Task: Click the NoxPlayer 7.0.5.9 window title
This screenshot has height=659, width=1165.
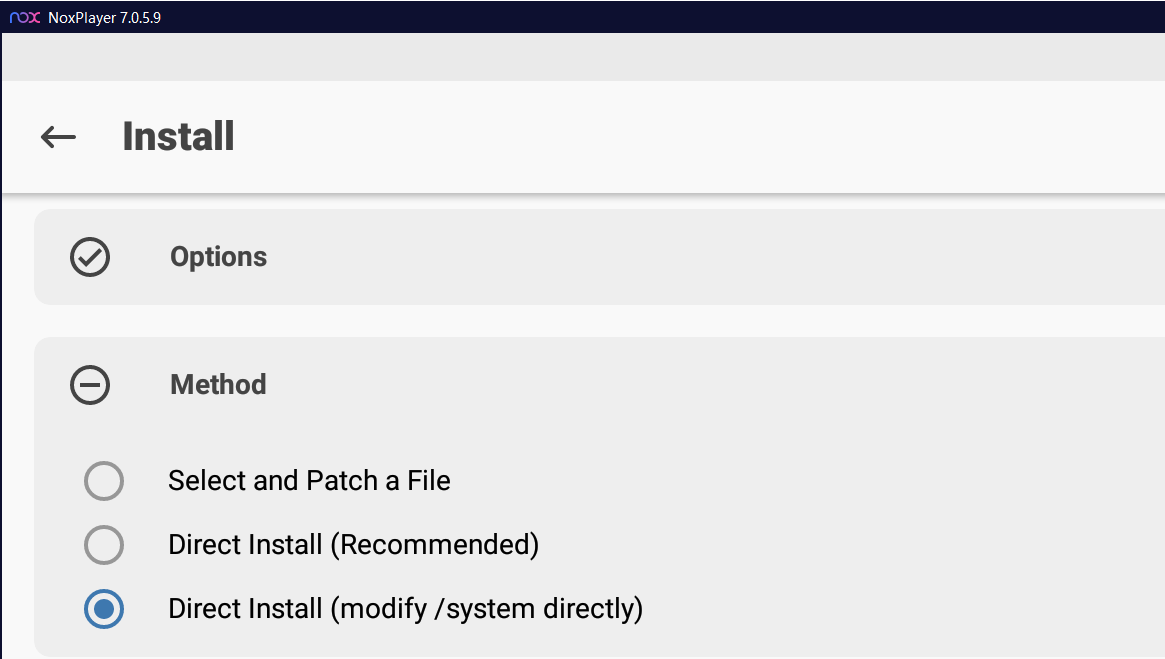Action: 105,17
